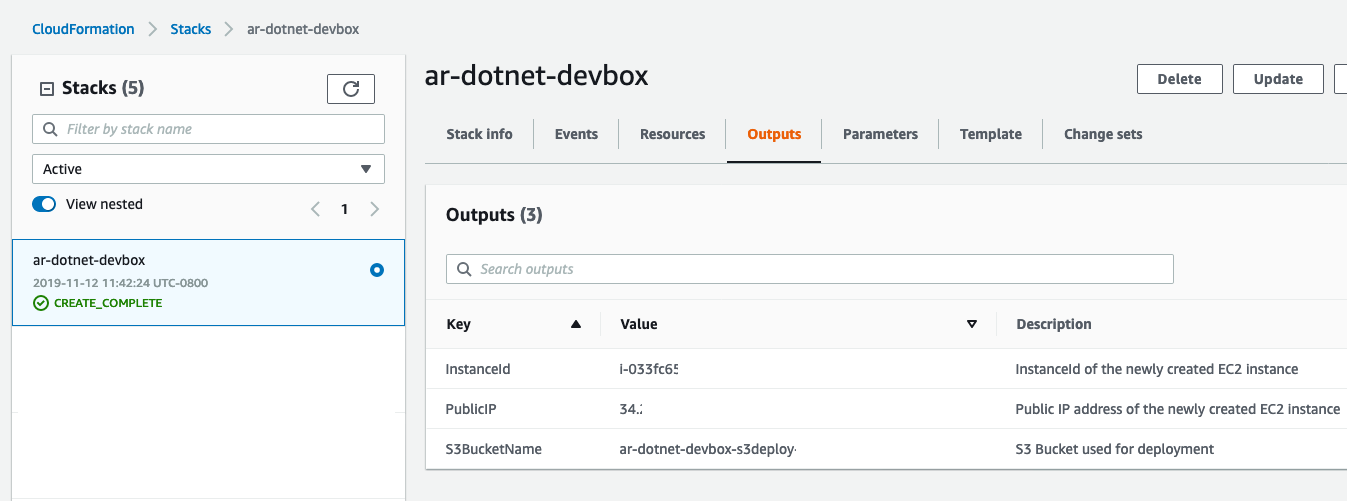Click the ar-dotnet-devbox breadcrumb text
Screen dimensions: 1347x501
pos(303,29)
